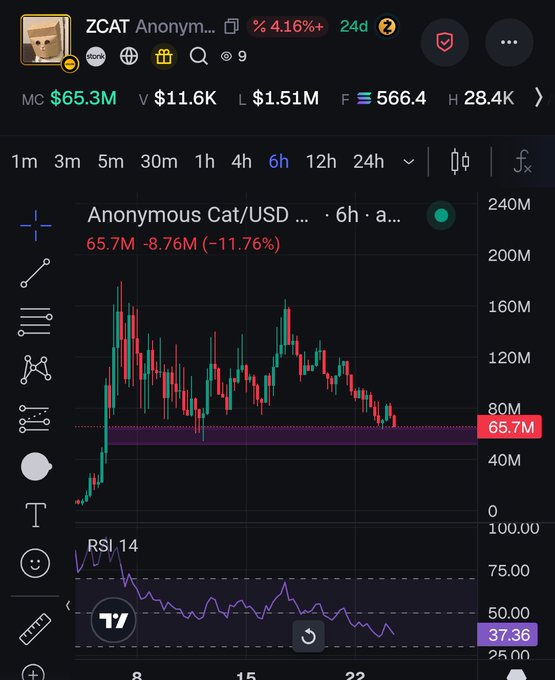
Task: Tap the yellow gift rewards icon
Action: [164, 56]
